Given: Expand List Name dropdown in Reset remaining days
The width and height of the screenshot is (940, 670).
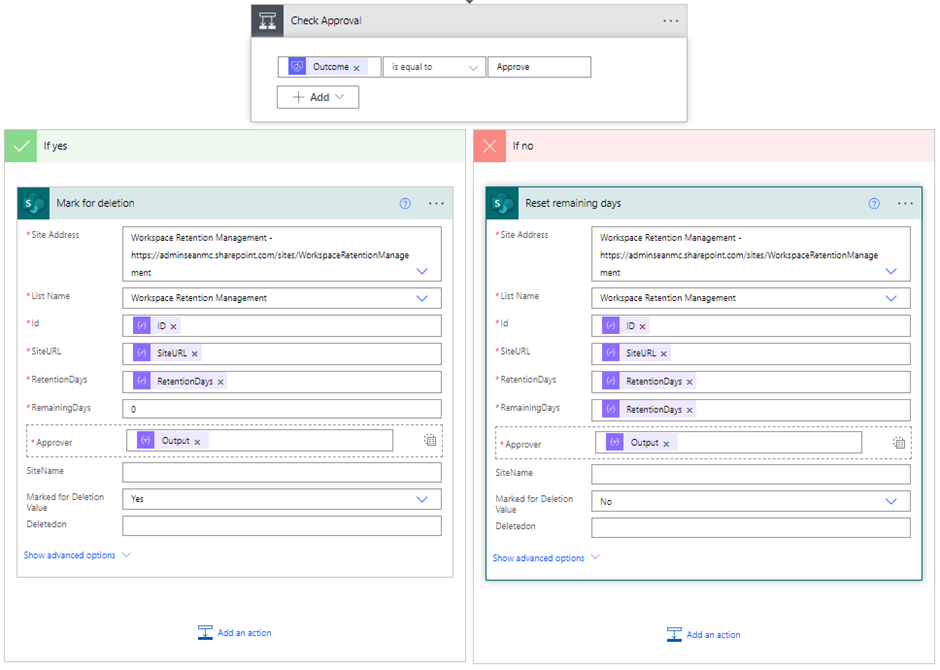Looking at the screenshot, I should 891,298.
